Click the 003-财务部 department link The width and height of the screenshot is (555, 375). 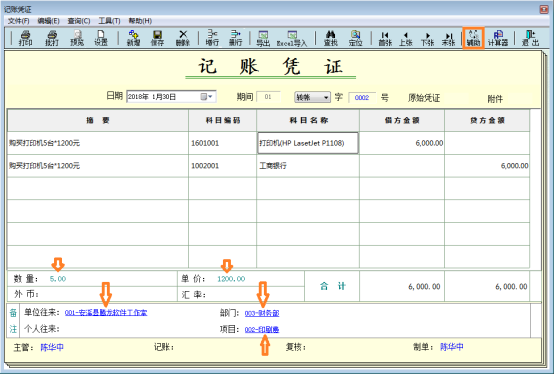point(262,313)
